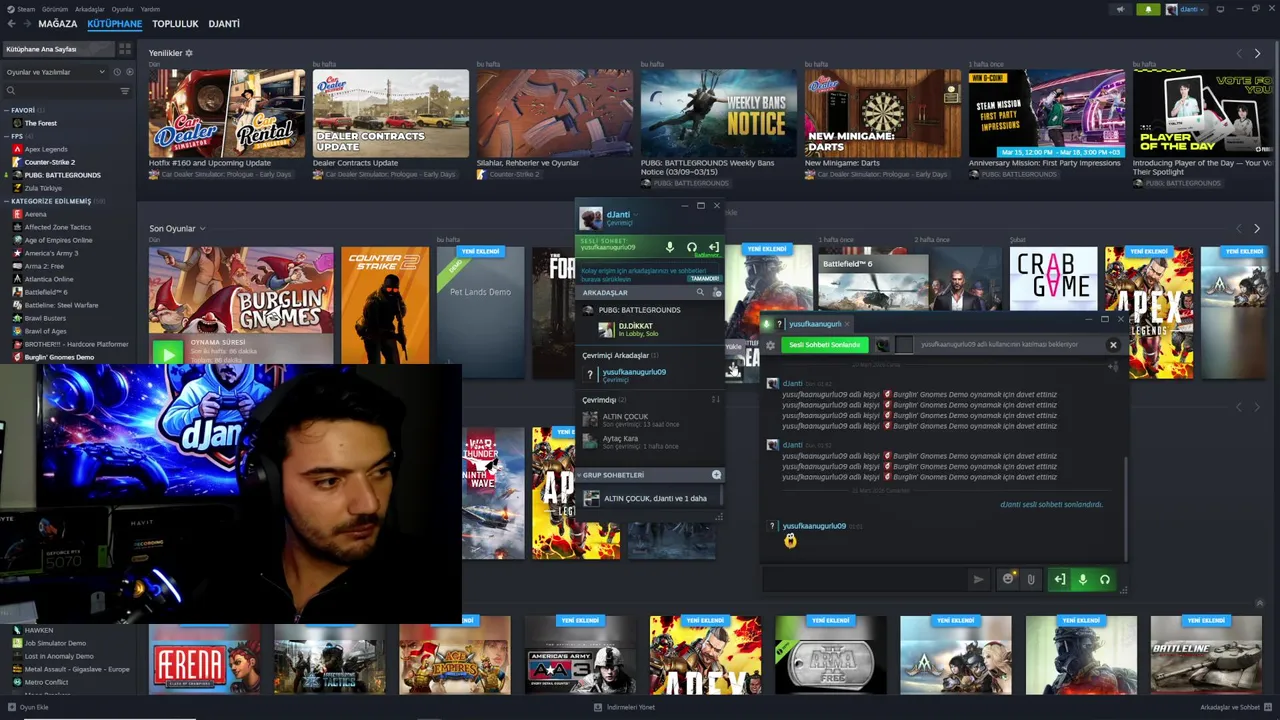Open dJanti account dropdown in title bar
The width and height of the screenshot is (1280, 720).
[x=1186, y=9]
